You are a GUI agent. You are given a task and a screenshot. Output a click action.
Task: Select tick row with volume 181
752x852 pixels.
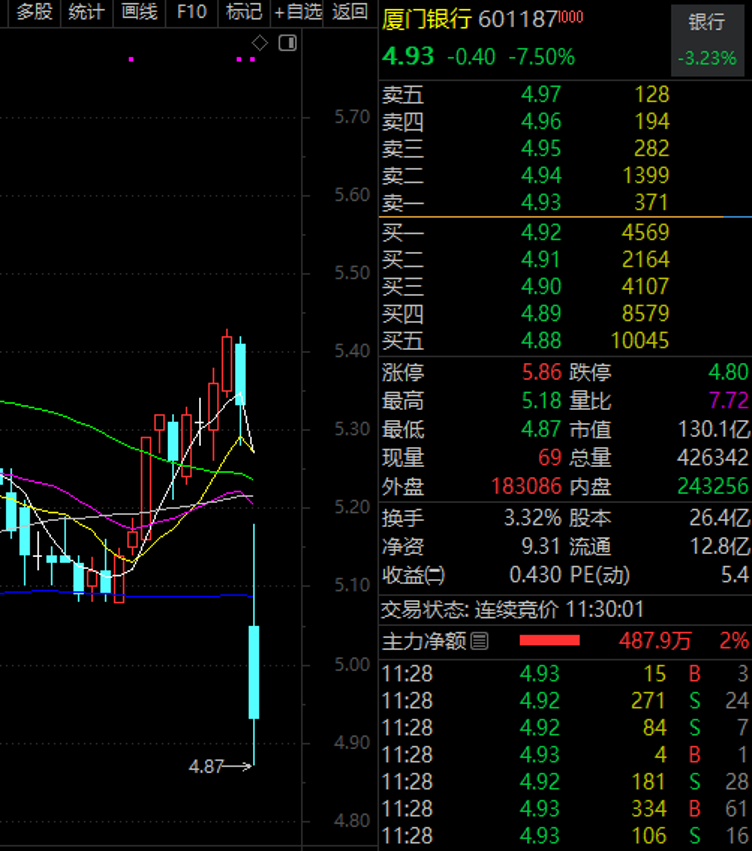click(565, 782)
